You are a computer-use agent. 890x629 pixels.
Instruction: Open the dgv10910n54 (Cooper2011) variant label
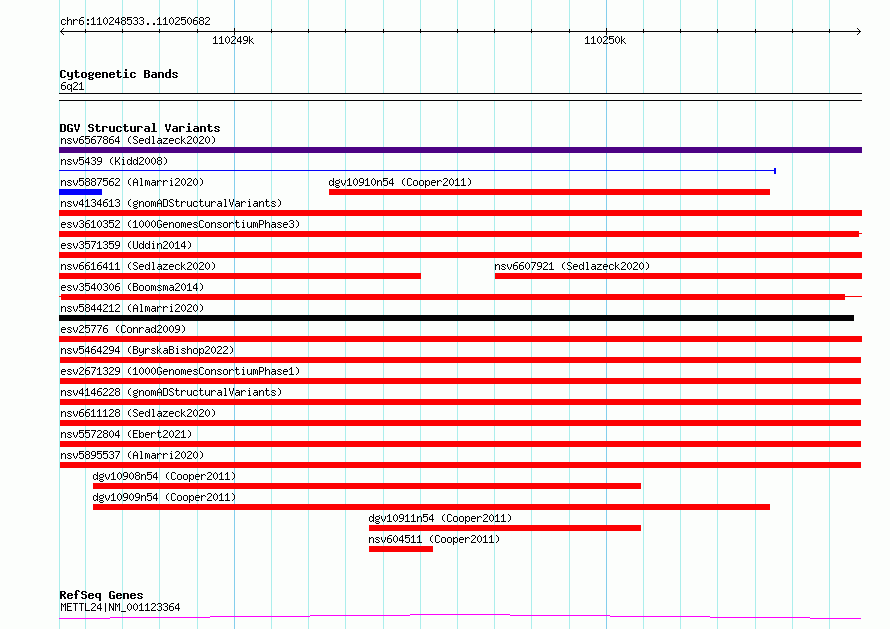400,182
